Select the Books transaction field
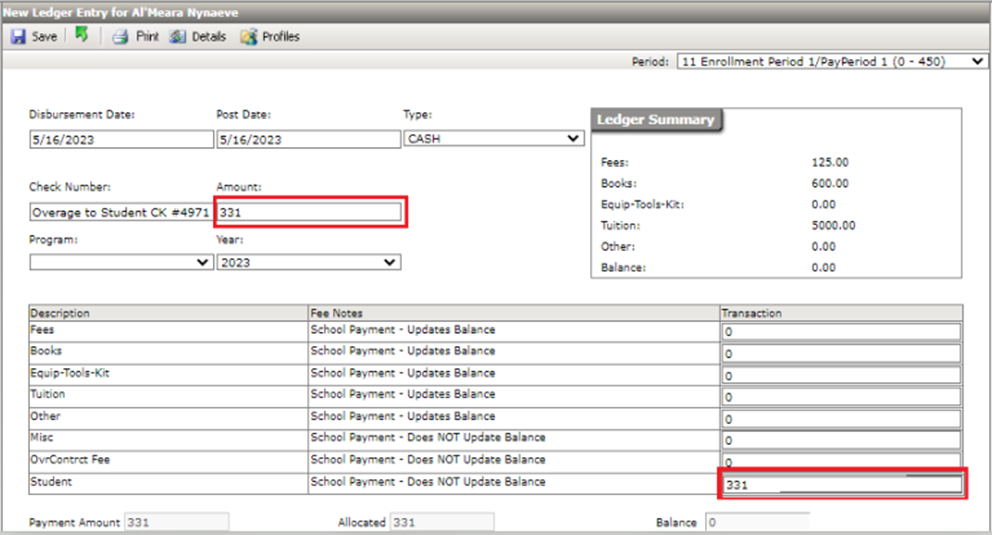 (x=841, y=354)
